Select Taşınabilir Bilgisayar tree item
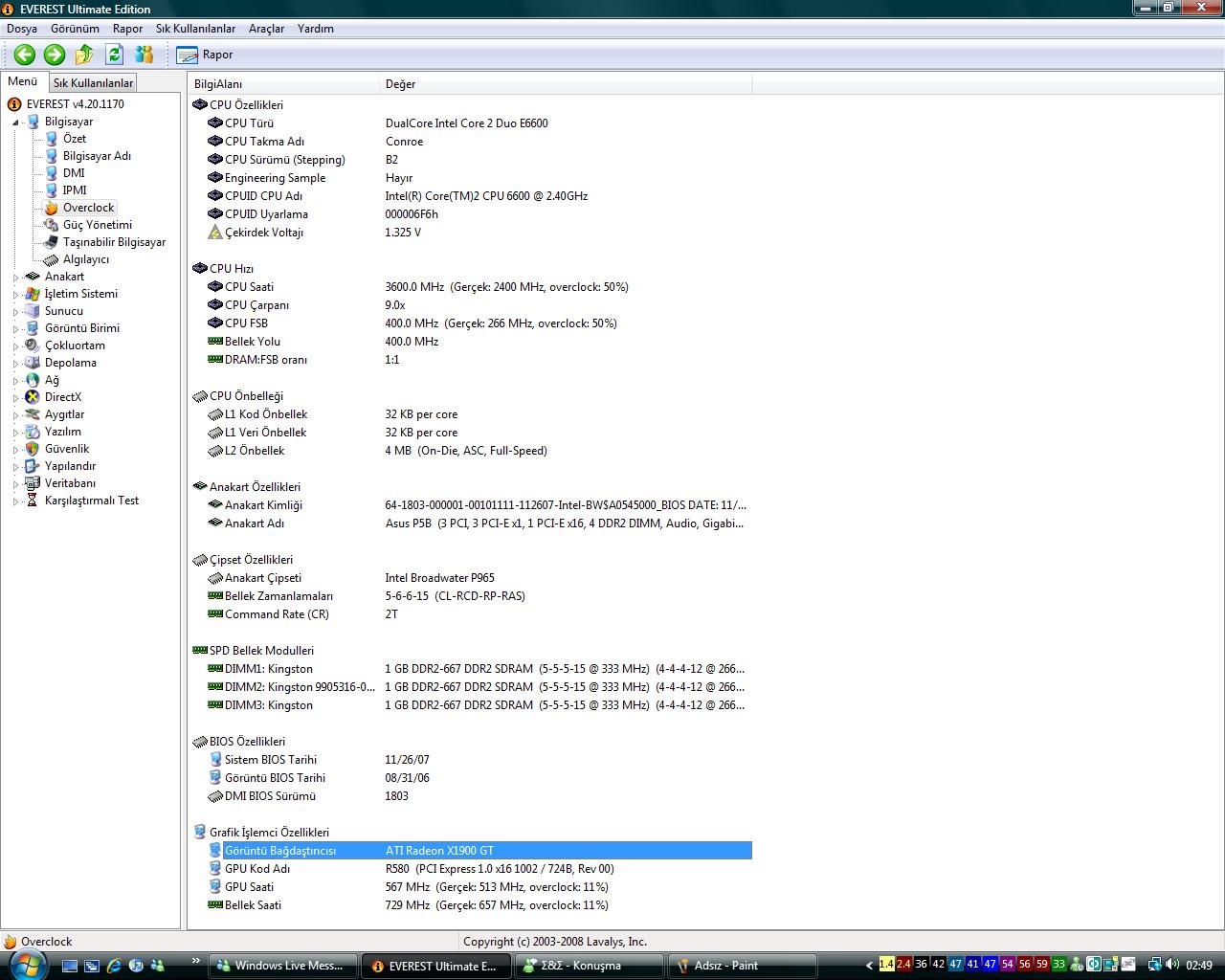Viewport: 1225px width, 980px height. click(114, 242)
